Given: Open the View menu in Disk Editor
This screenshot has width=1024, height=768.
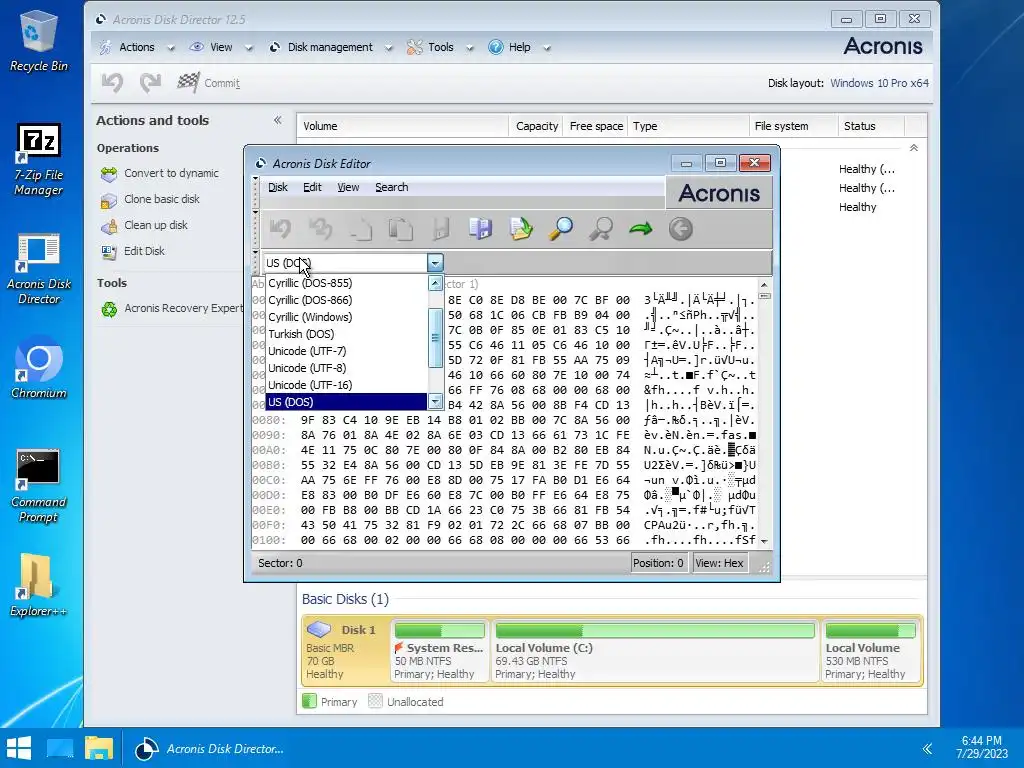Looking at the screenshot, I should click(x=348, y=187).
